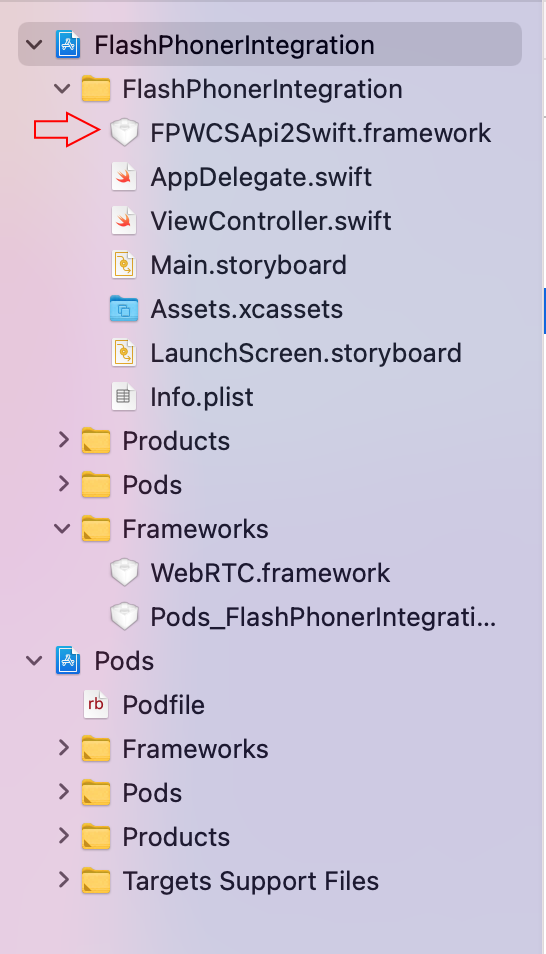Select the FlashPhonerIntegration project name row

[270, 44]
